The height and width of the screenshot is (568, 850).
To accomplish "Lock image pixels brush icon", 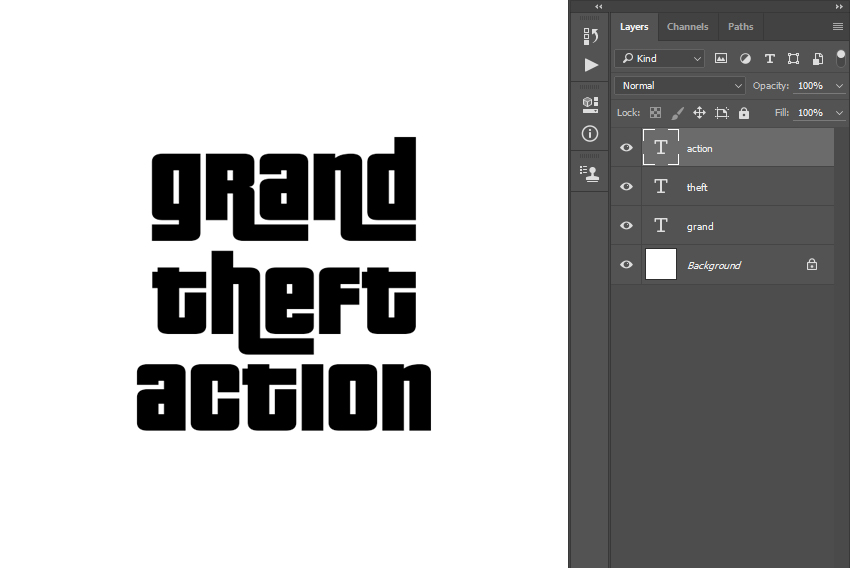I will click(677, 113).
